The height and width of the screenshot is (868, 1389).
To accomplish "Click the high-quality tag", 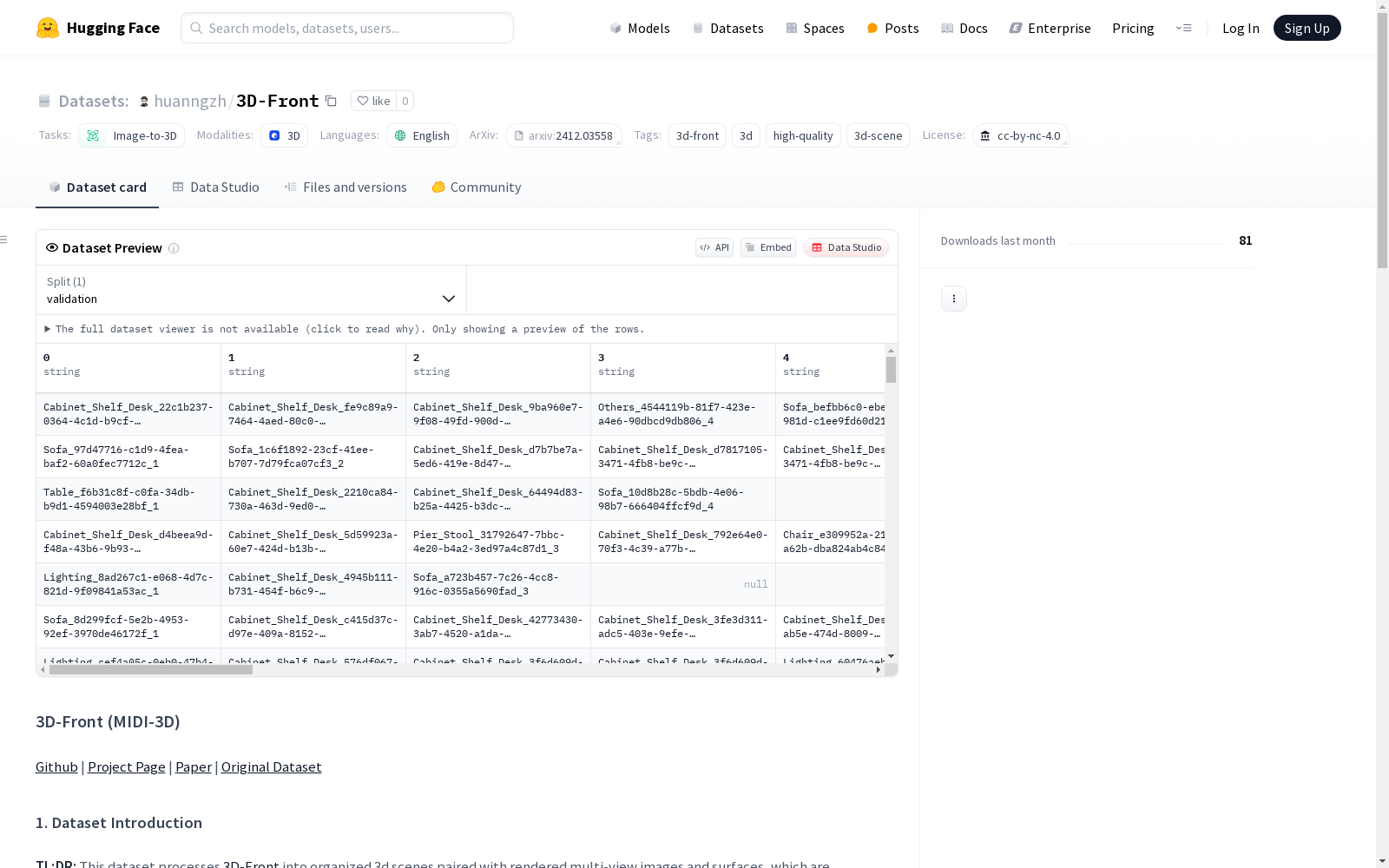I will [x=803, y=135].
